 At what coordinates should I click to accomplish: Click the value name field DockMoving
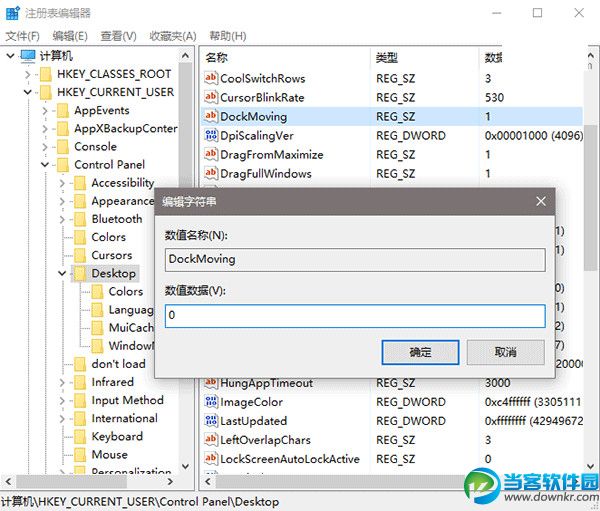click(x=355, y=260)
